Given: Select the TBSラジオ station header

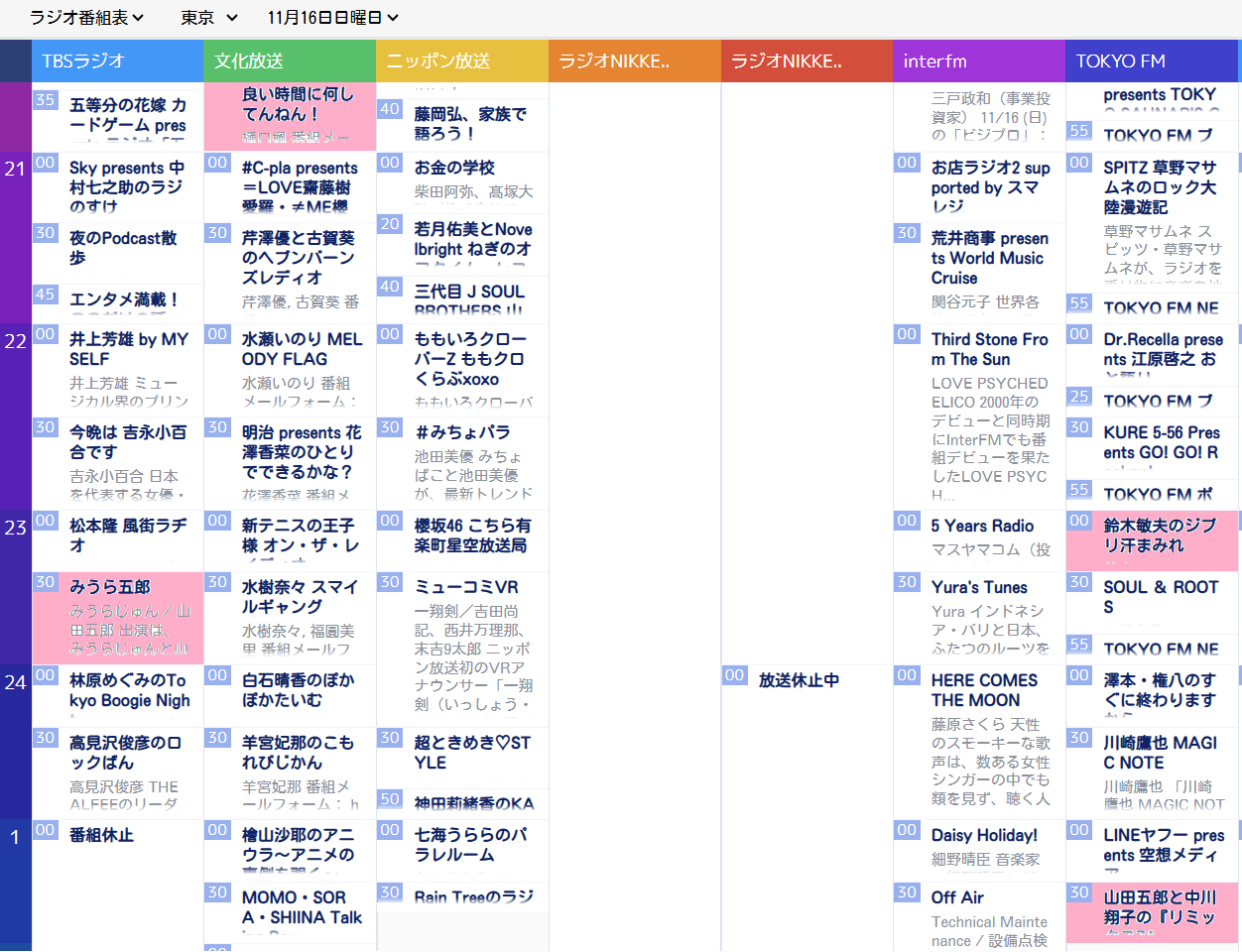Looking at the screenshot, I should [117, 61].
